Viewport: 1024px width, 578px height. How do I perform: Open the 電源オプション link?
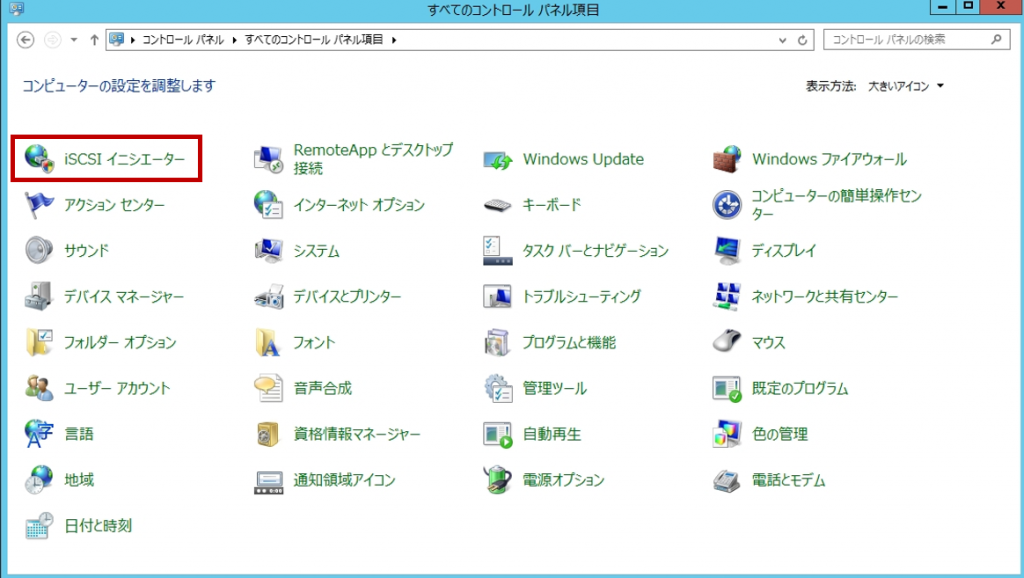tap(564, 480)
